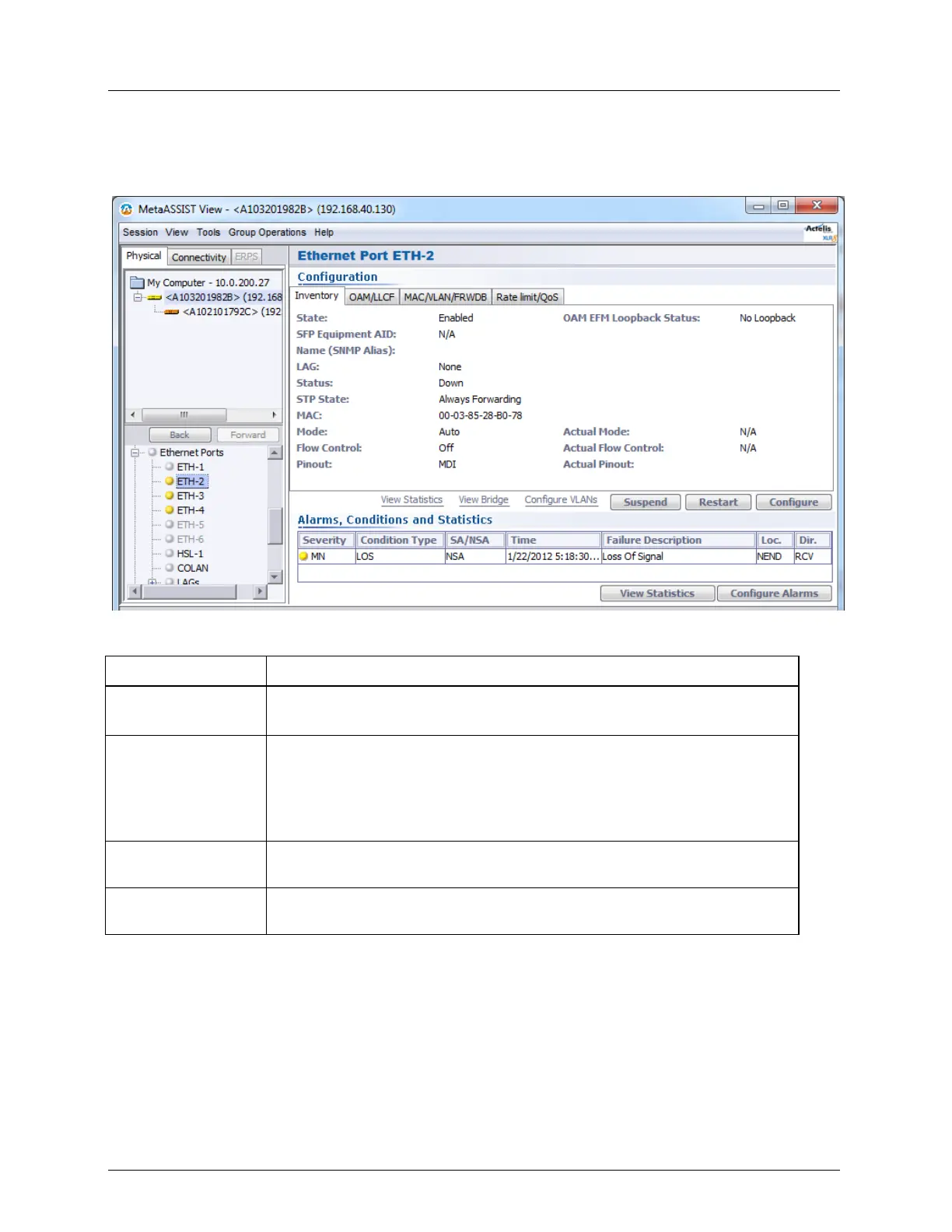Click the Configure Alarms button
The width and height of the screenshot is (952, 1232).
774,593
